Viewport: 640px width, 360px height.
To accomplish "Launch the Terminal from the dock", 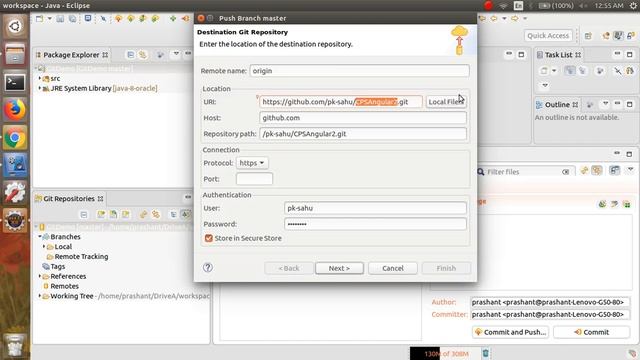I will pos(15,82).
